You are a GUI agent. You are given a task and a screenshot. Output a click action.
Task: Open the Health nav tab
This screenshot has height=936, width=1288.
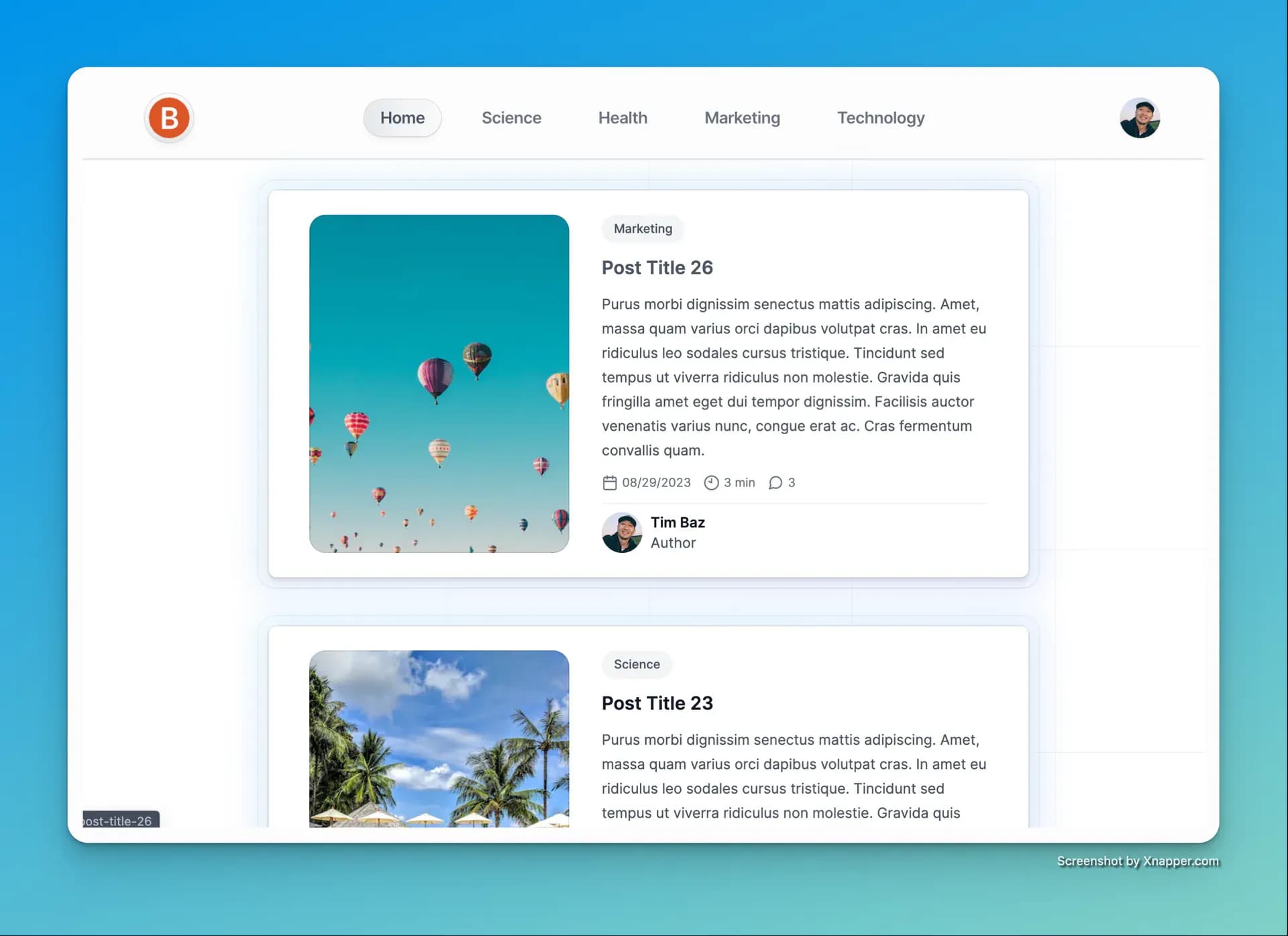[x=623, y=118]
